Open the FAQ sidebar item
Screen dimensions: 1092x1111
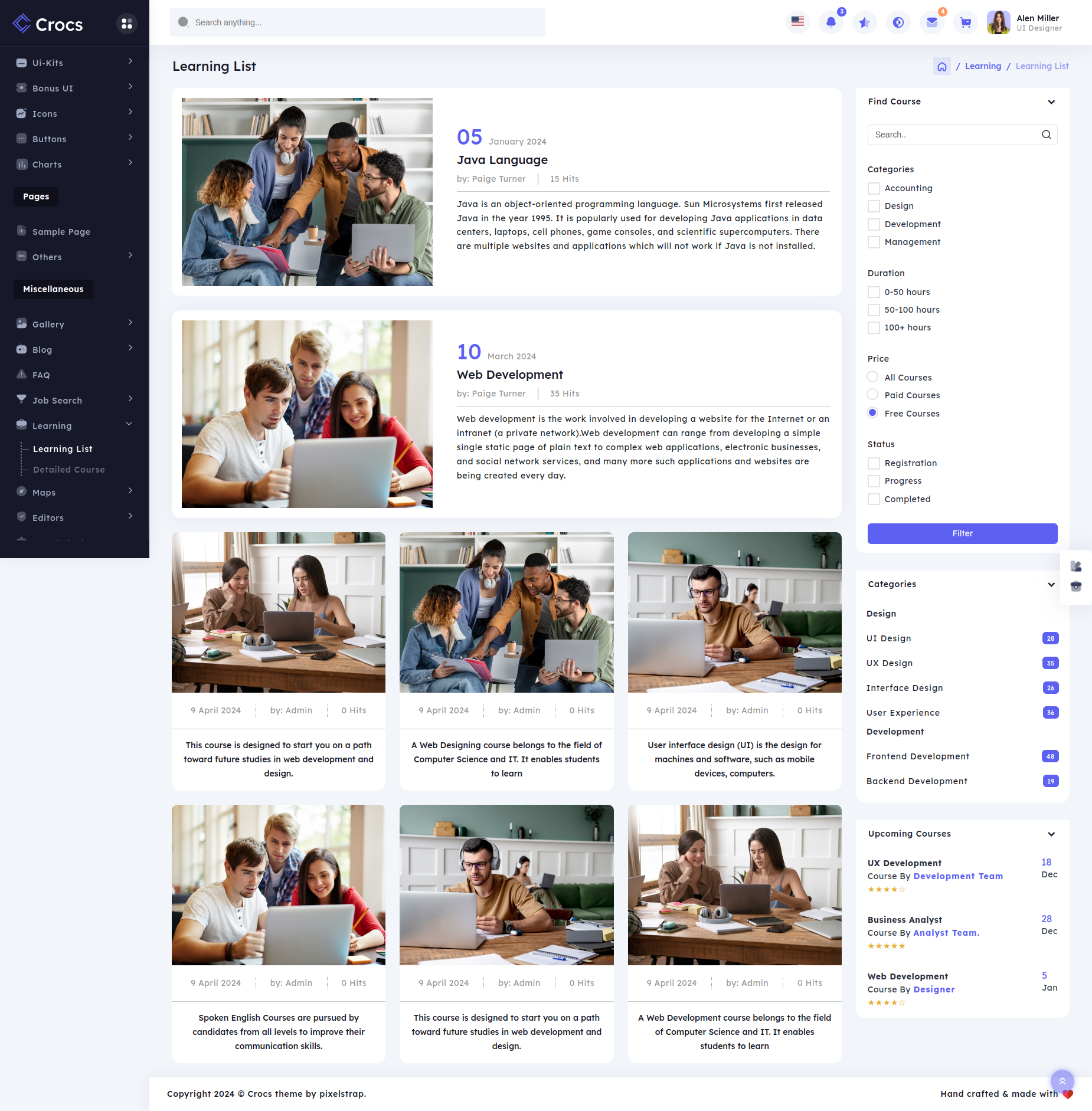click(41, 375)
